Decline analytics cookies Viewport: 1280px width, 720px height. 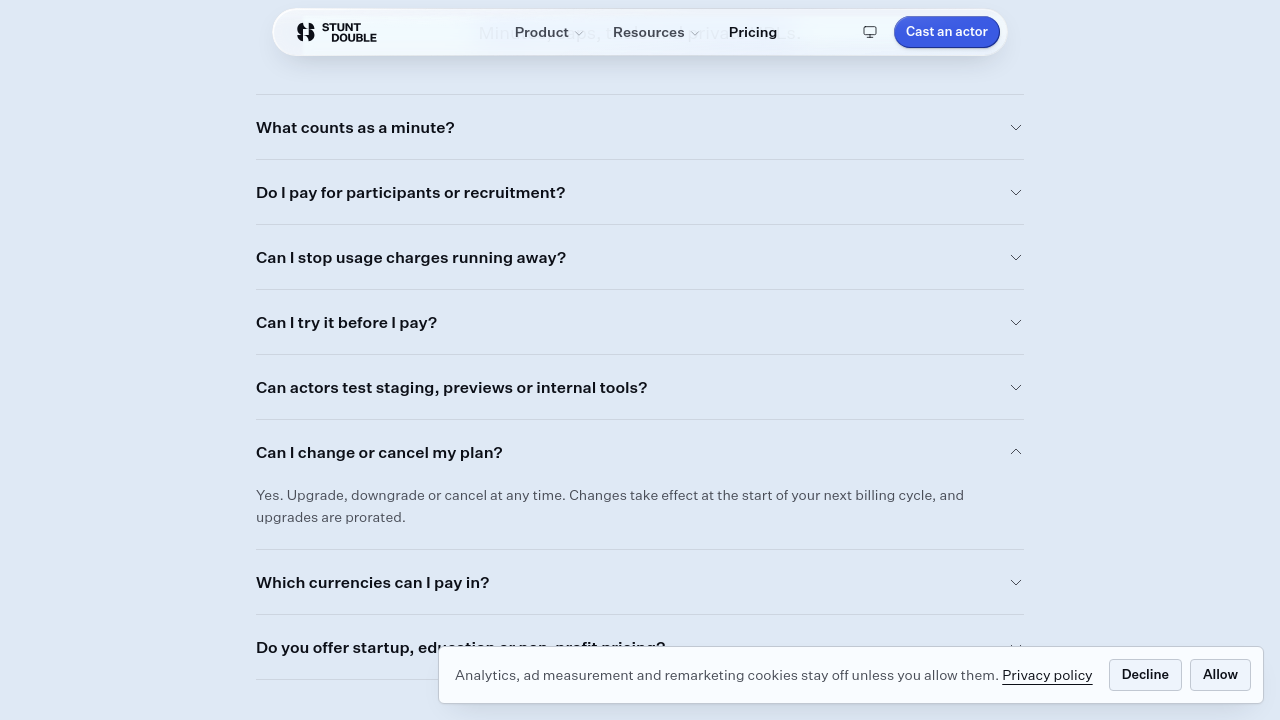pyautogui.click(x=1145, y=675)
